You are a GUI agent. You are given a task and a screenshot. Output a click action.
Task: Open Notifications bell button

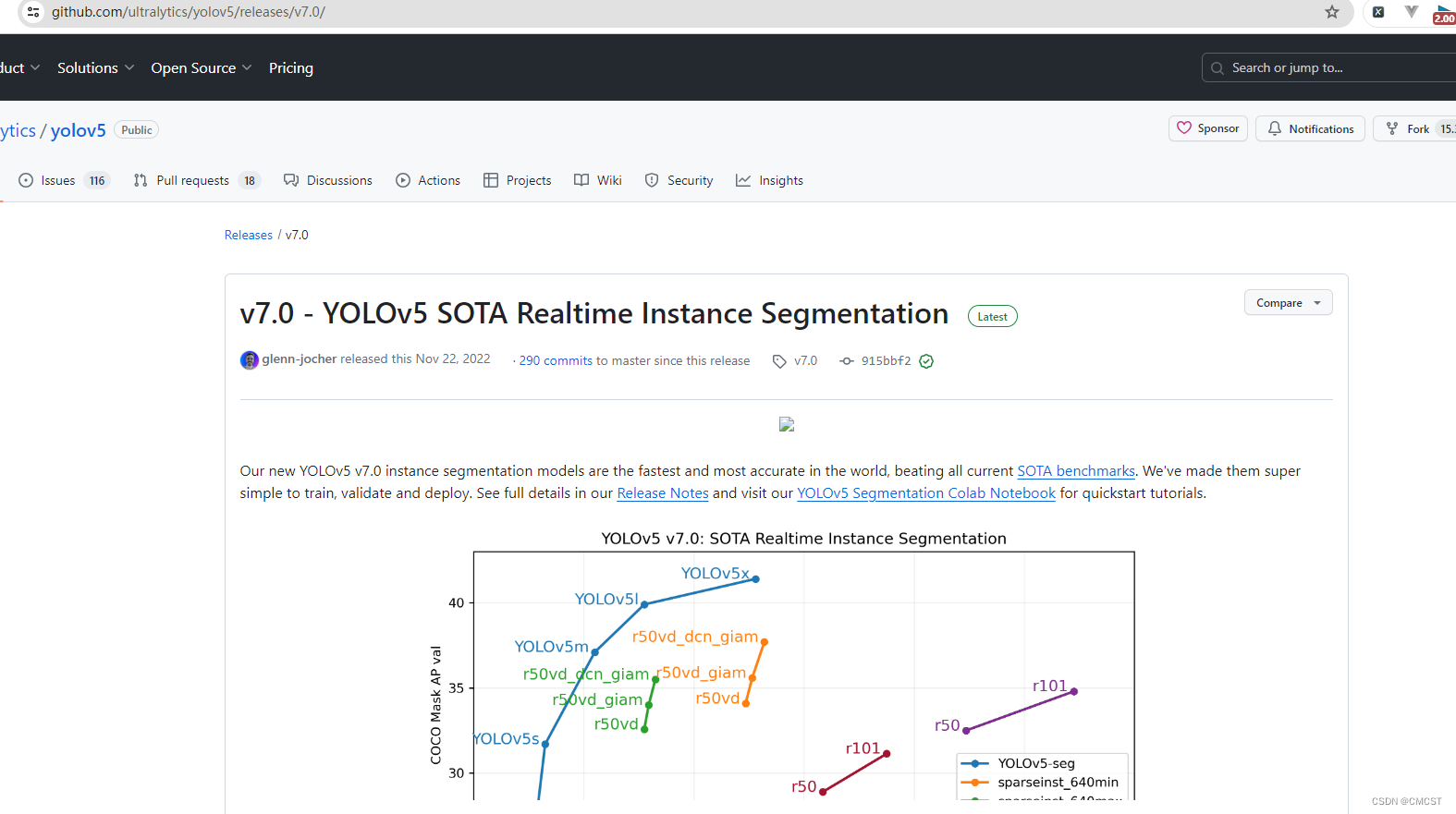(1310, 128)
